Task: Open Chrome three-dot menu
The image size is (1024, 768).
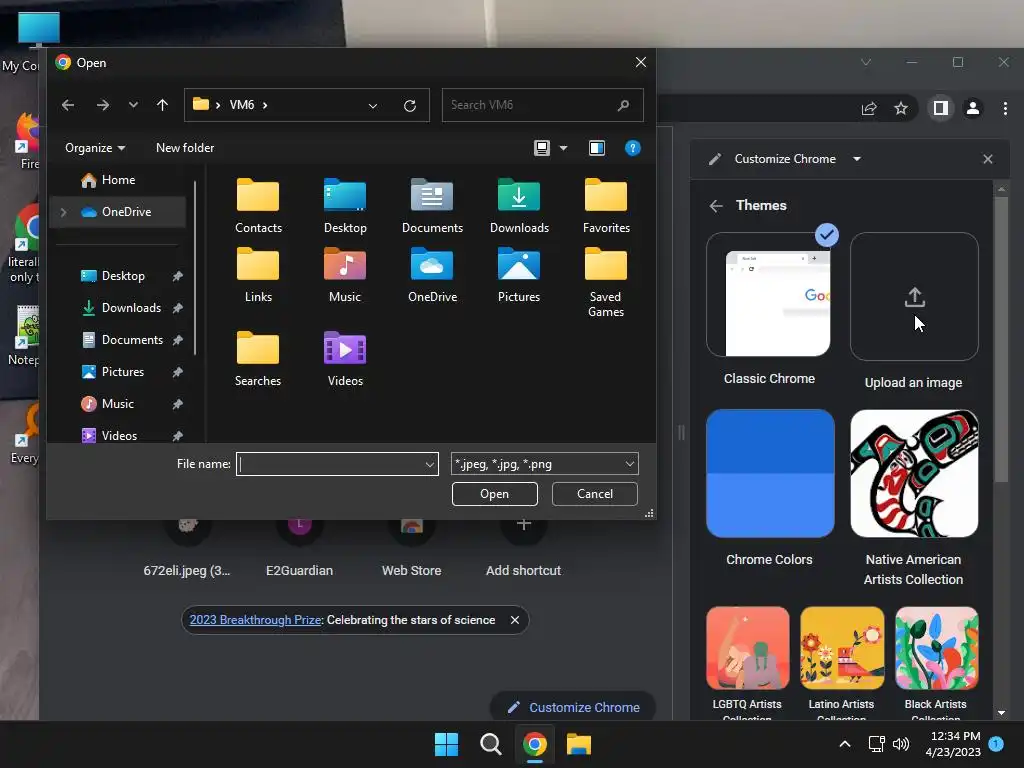Action: 1005,108
